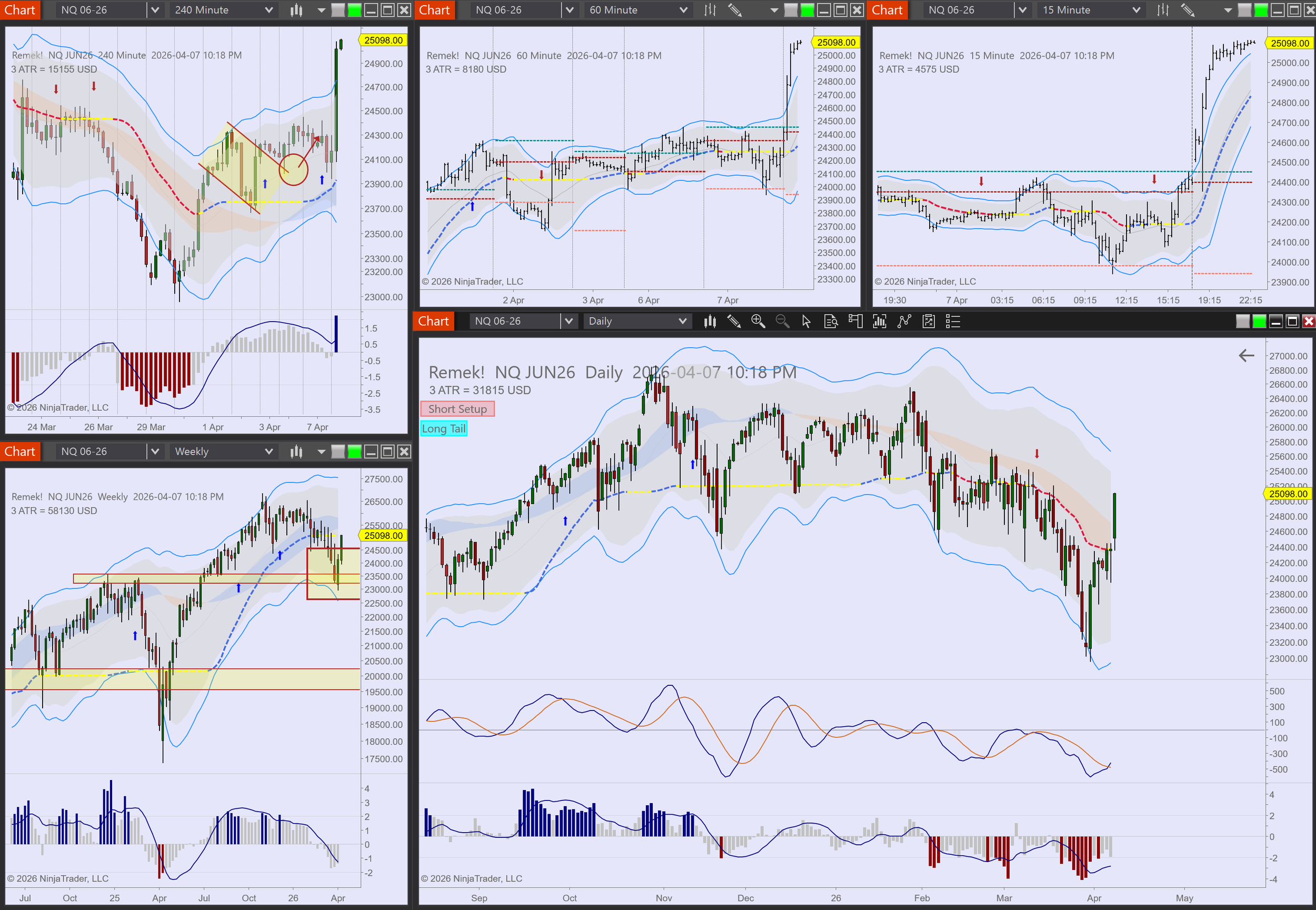Select the cursor pointer tool icon
This screenshot has height=910, width=1316.
pos(806,322)
